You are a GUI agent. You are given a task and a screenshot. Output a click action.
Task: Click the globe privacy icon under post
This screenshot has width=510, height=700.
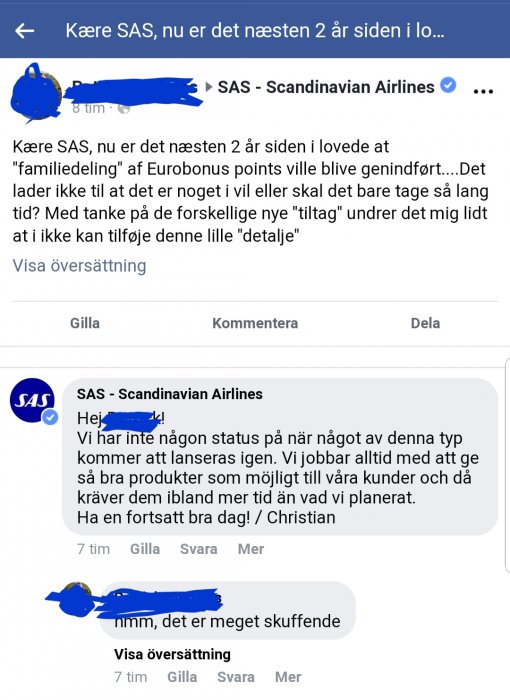(124, 108)
